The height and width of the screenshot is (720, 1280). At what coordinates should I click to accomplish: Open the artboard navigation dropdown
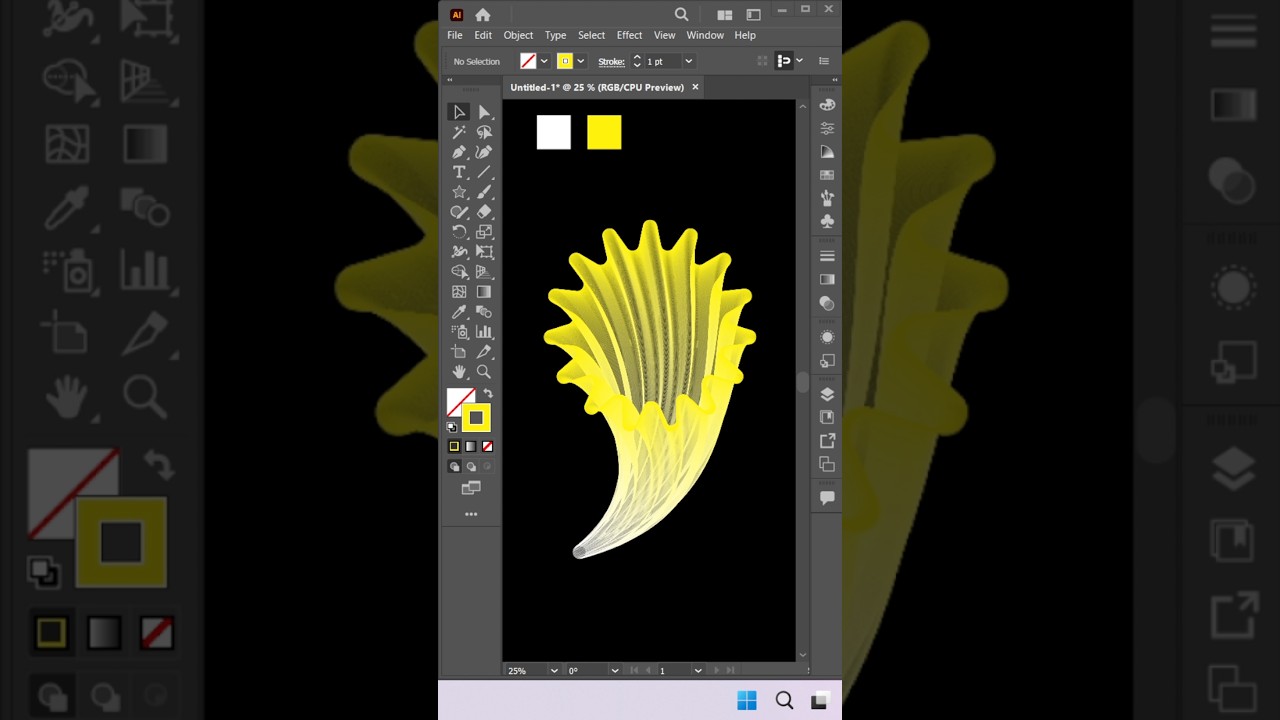click(698, 670)
